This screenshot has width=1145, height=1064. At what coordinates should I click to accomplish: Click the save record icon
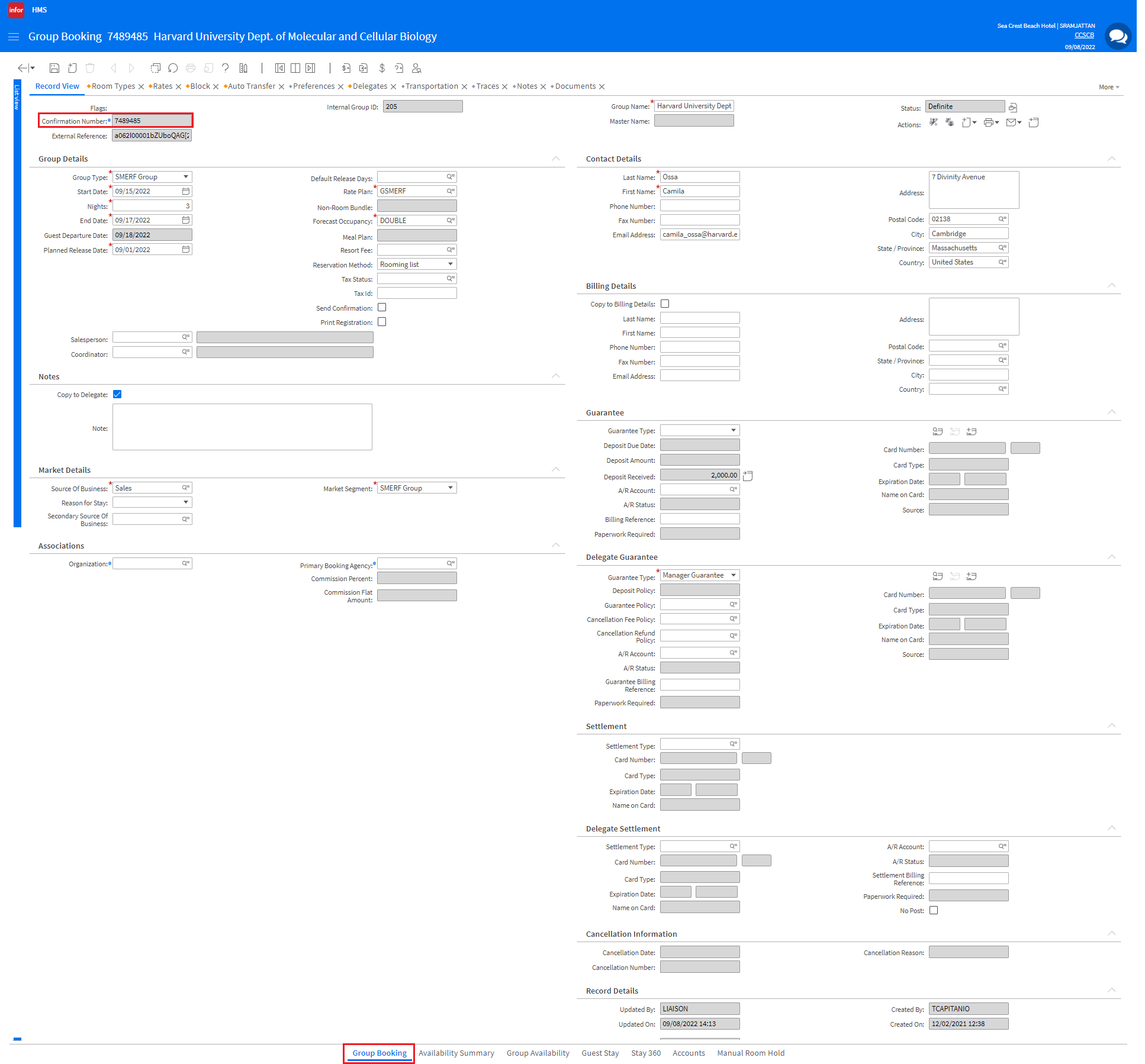[x=54, y=68]
